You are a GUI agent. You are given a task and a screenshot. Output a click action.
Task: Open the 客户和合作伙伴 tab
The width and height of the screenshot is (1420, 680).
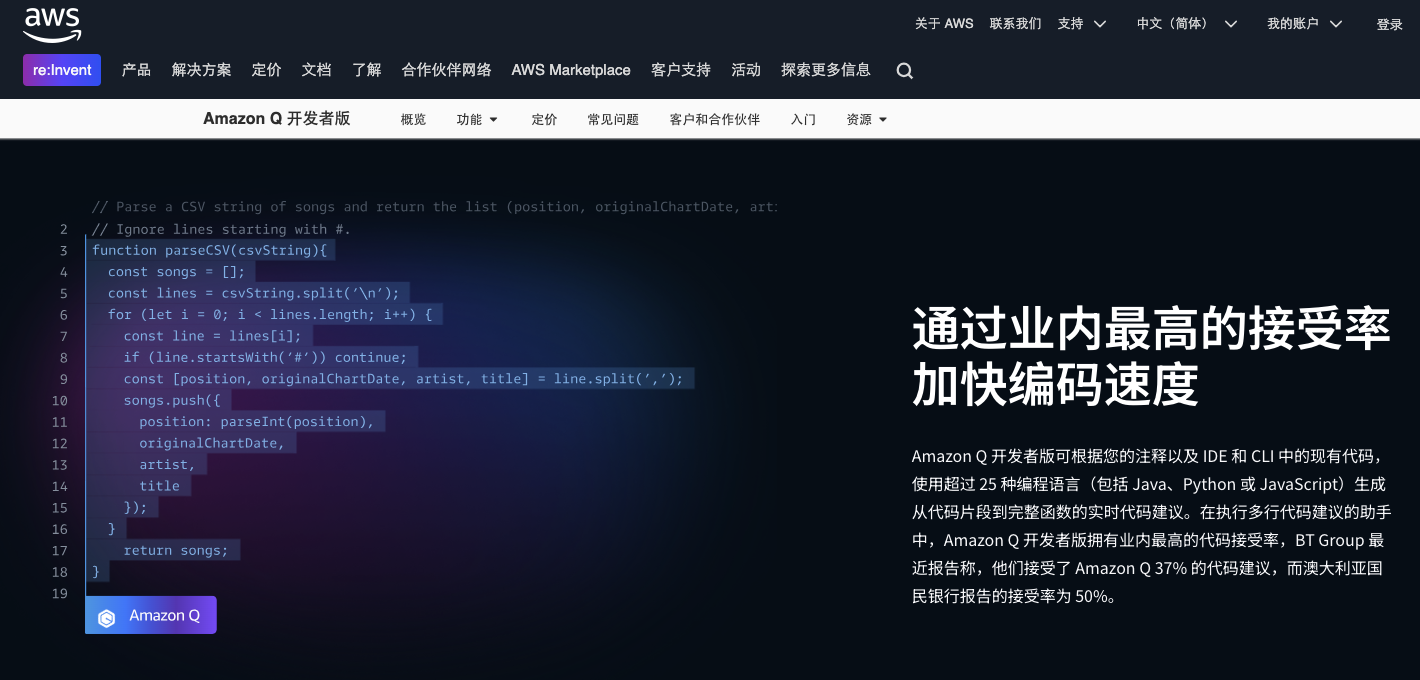(715, 120)
